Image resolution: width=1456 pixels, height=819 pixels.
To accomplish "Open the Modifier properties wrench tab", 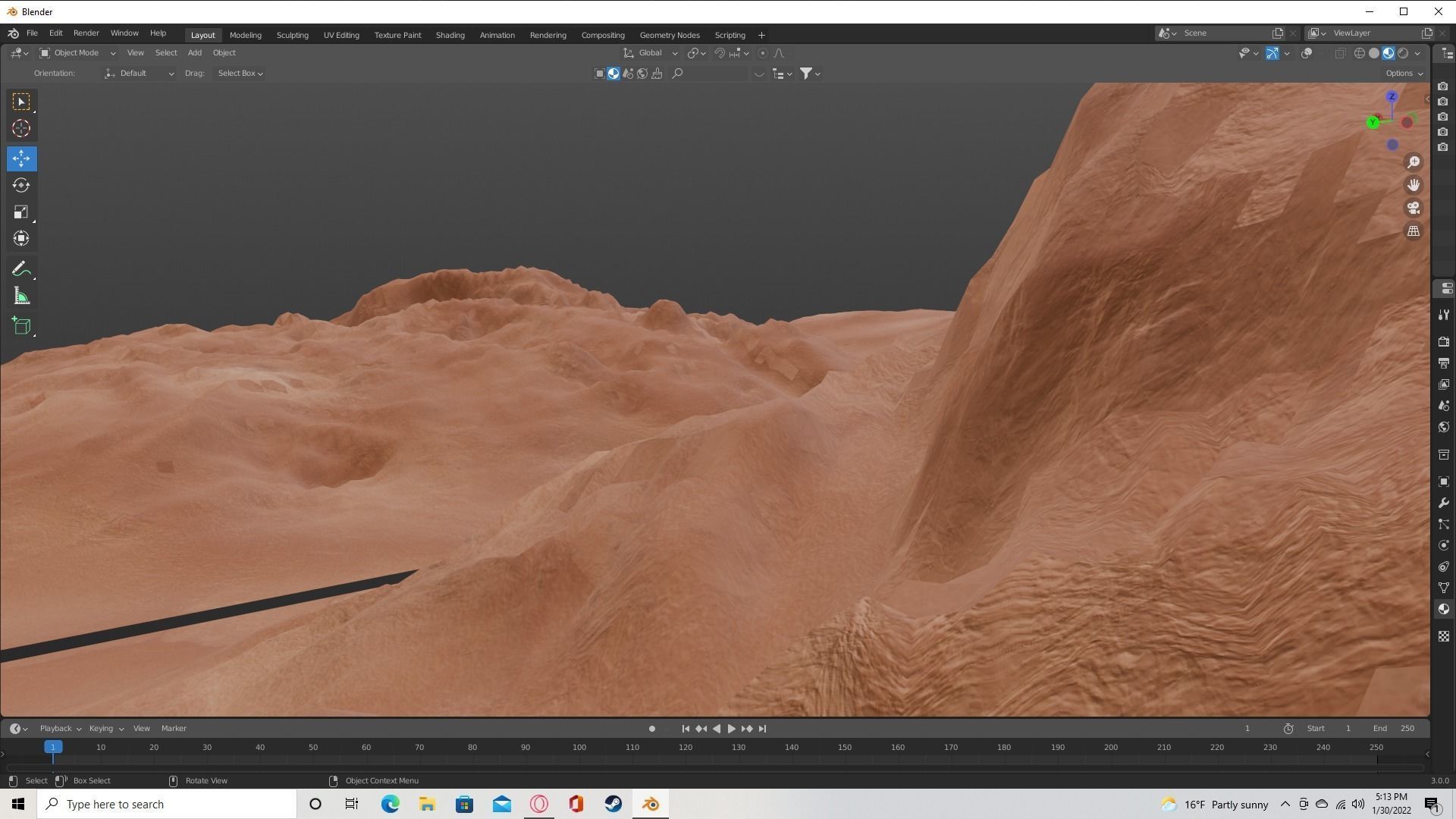I will pyautogui.click(x=1444, y=503).
